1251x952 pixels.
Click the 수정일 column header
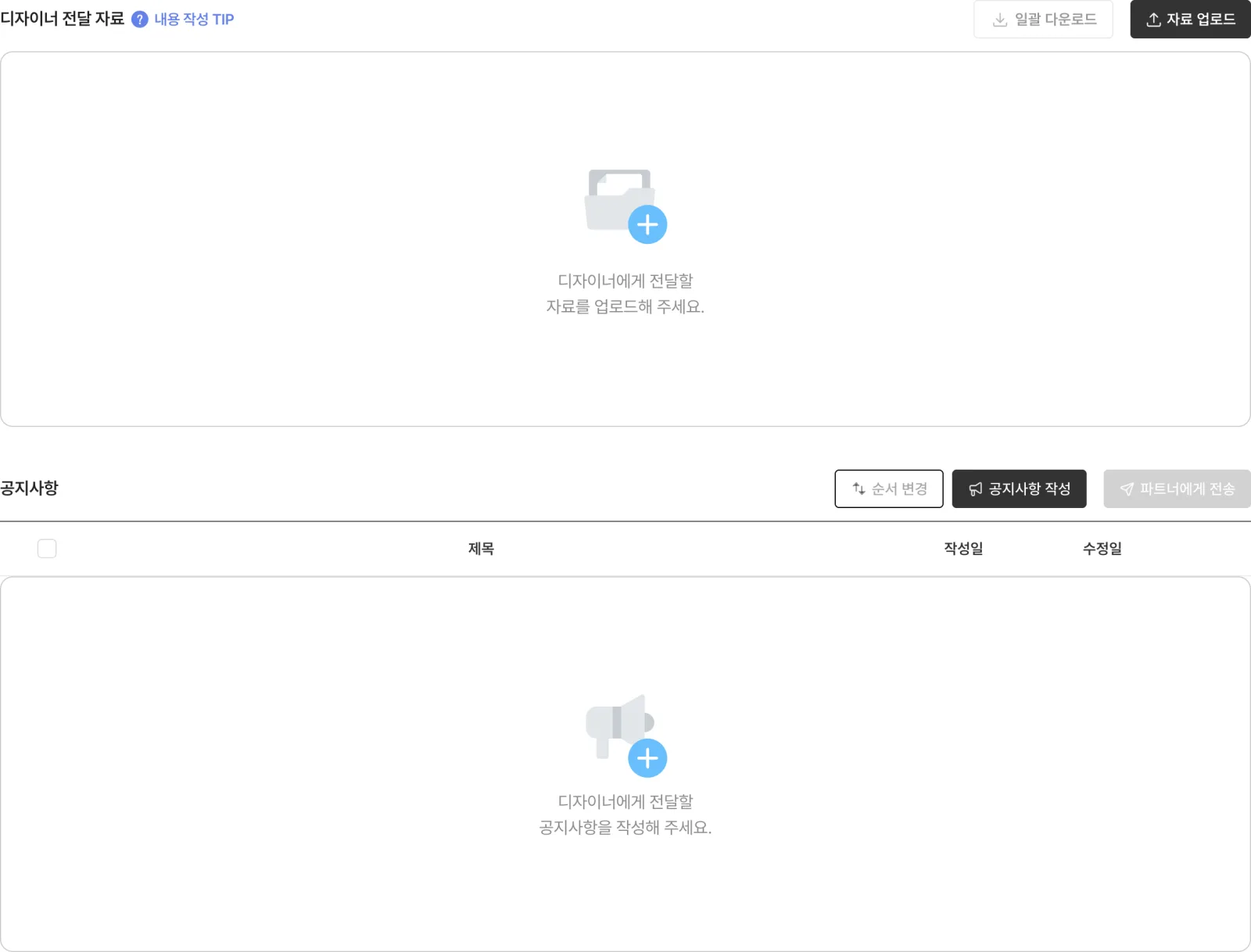point(1102,549)
